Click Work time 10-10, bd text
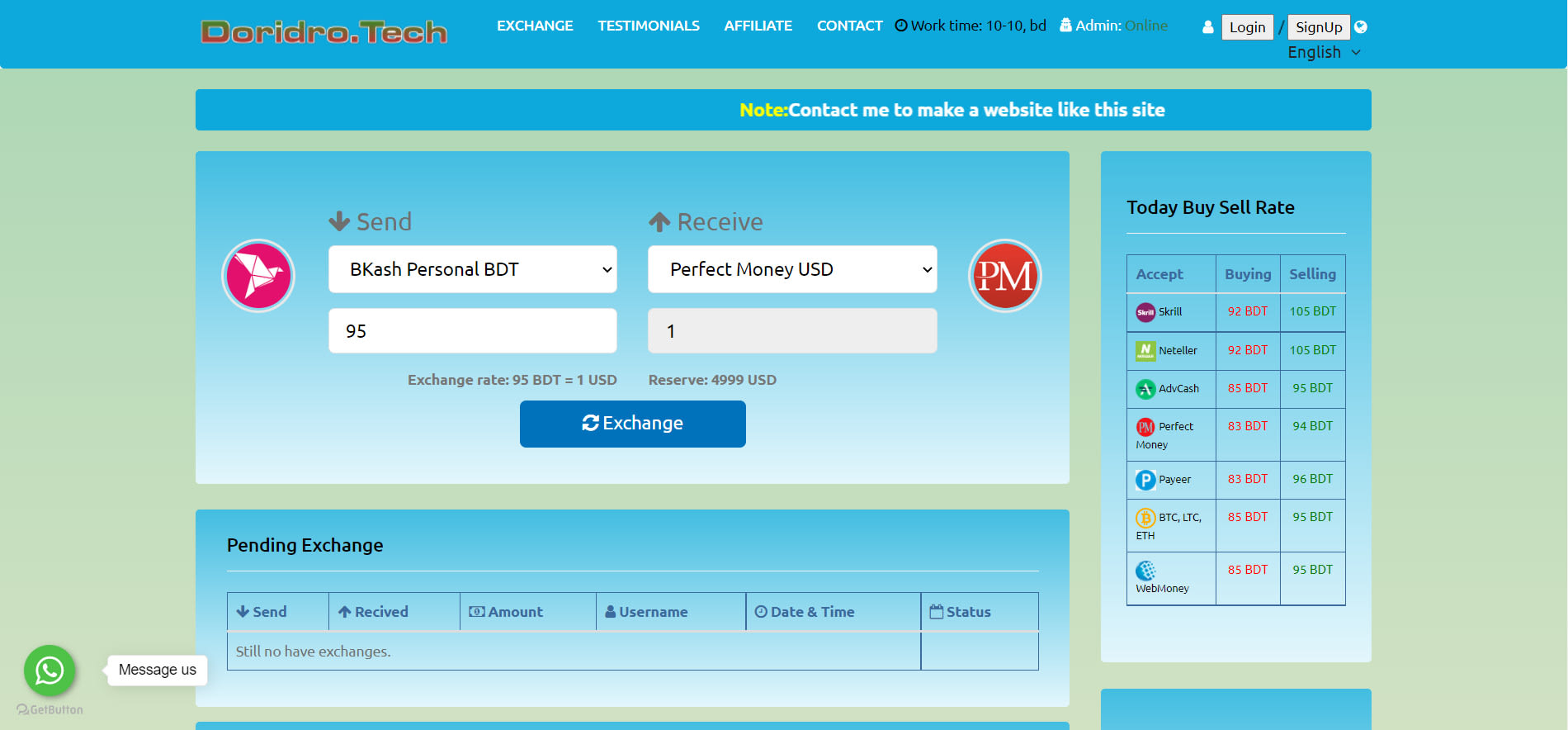Viewport: 1568px width, 730px height. click(978, 26)
